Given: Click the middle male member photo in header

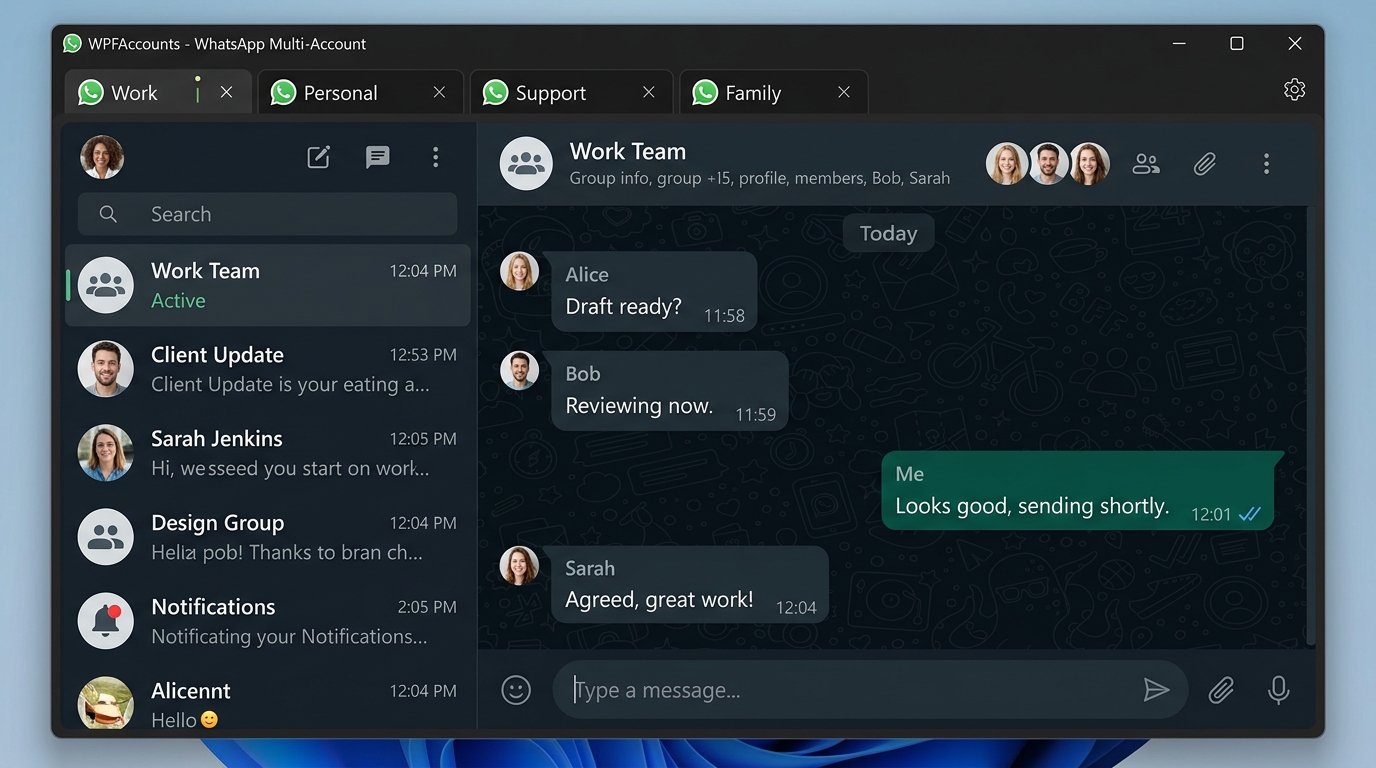Looking at the screenshot, I should point(1048,164).
